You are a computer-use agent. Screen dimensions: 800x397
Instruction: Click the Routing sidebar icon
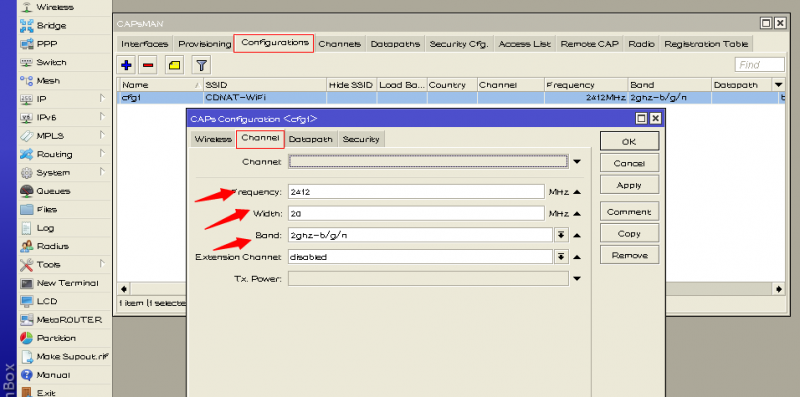[x=27, y=154]
